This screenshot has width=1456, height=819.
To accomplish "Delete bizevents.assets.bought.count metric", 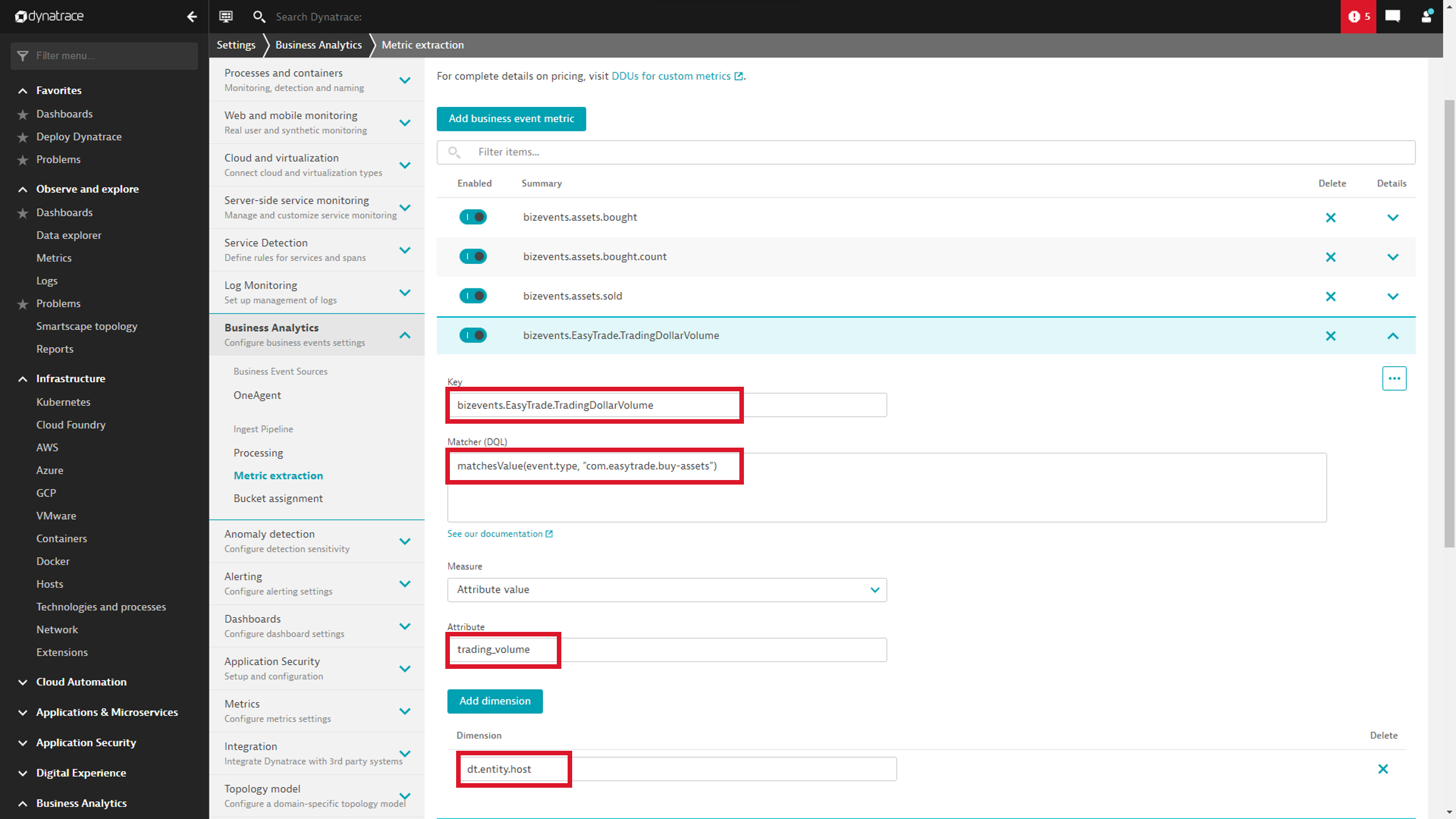I will click(1331, 257).
